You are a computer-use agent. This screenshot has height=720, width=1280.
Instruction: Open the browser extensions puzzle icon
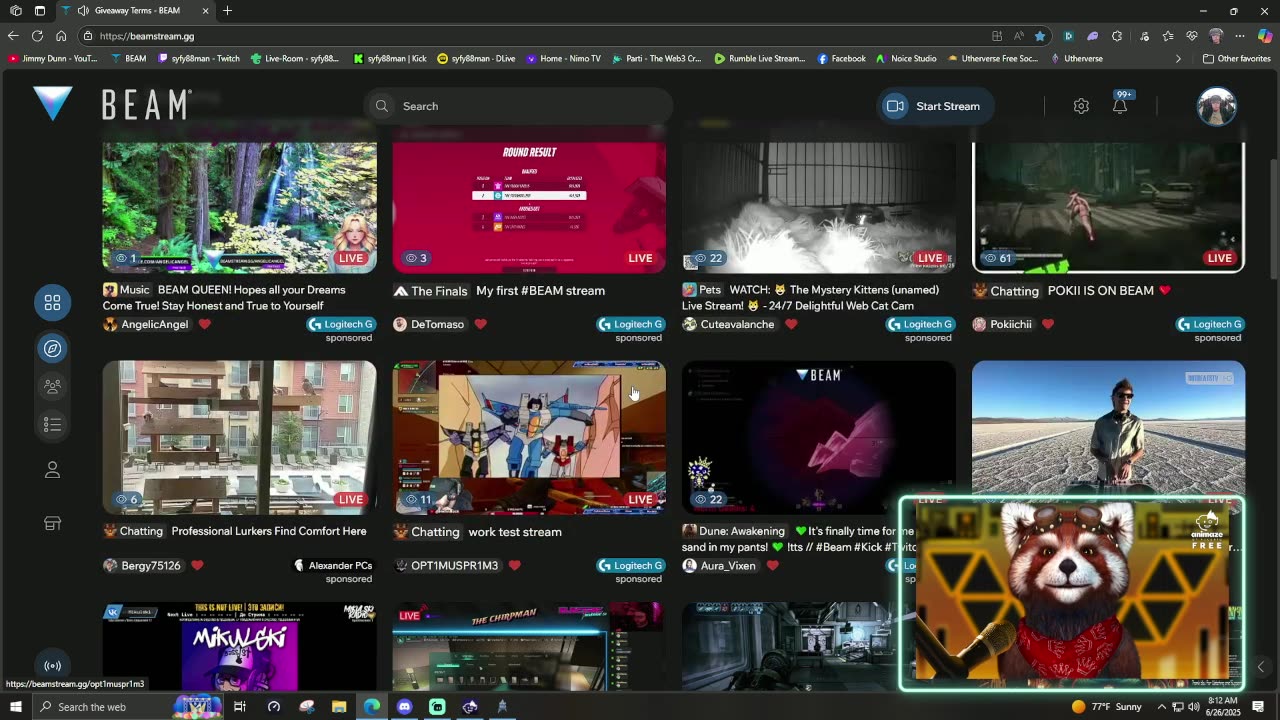pos(1117,36)
